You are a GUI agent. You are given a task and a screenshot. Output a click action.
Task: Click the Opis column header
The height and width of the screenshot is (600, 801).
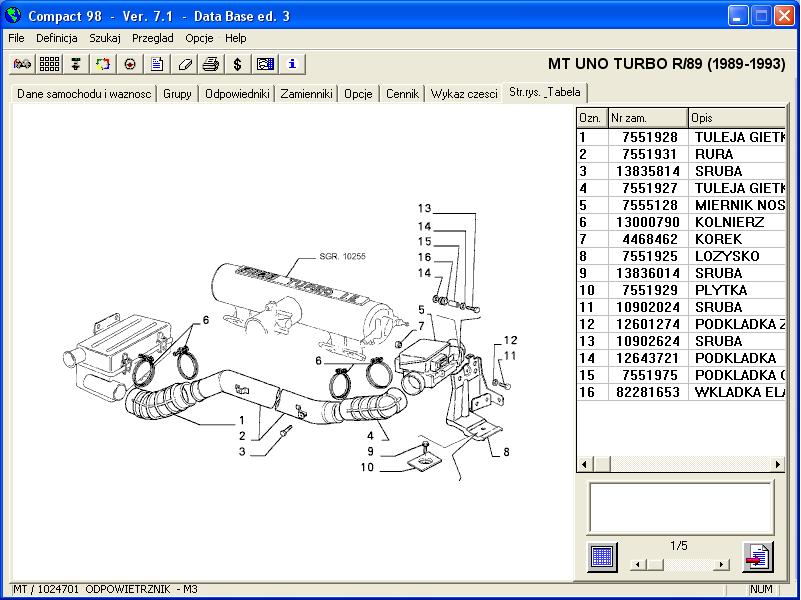click(x=737, y=118)
